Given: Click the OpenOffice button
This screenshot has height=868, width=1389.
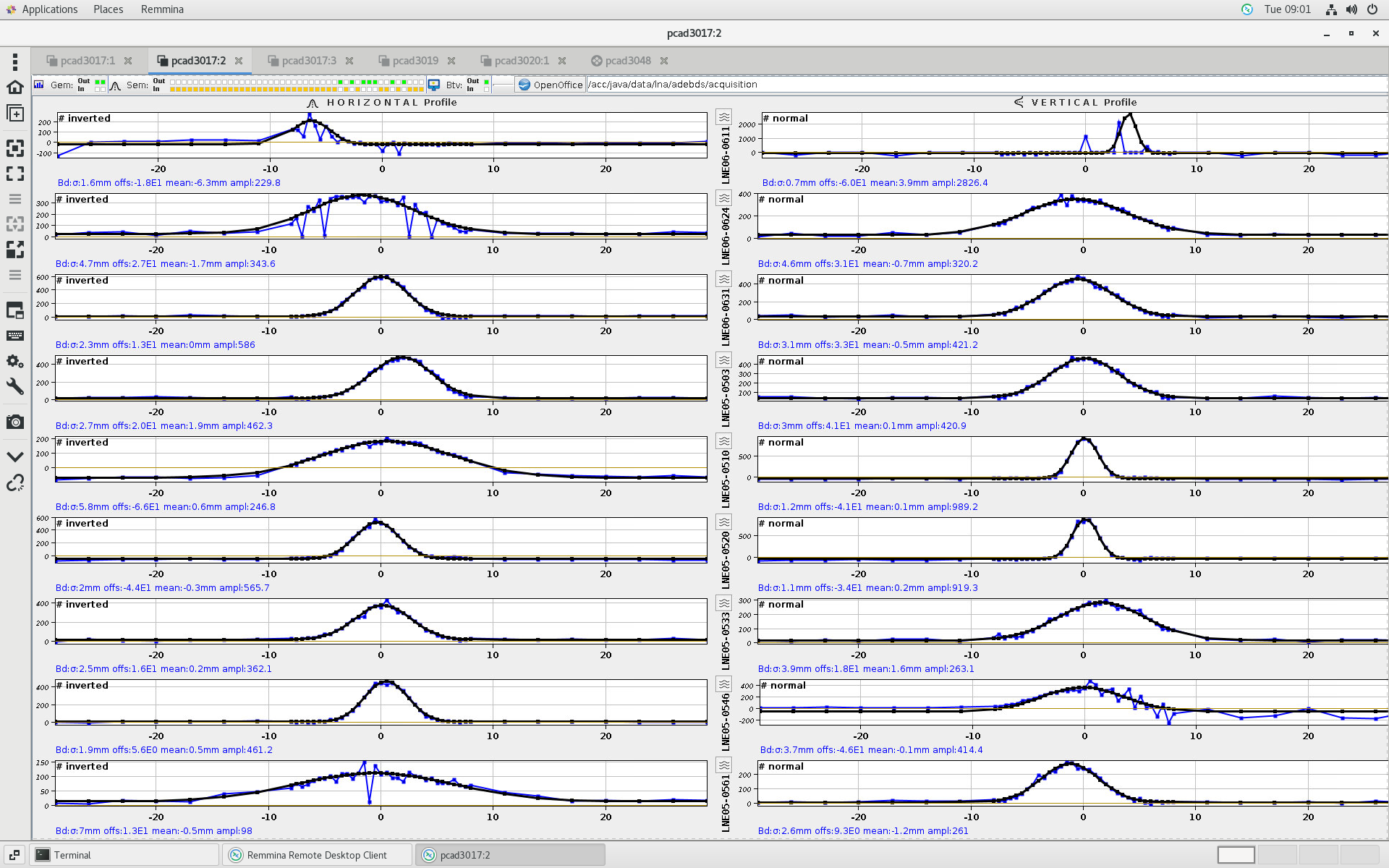Looking at the screenshot, I should [x=550, y=85].
